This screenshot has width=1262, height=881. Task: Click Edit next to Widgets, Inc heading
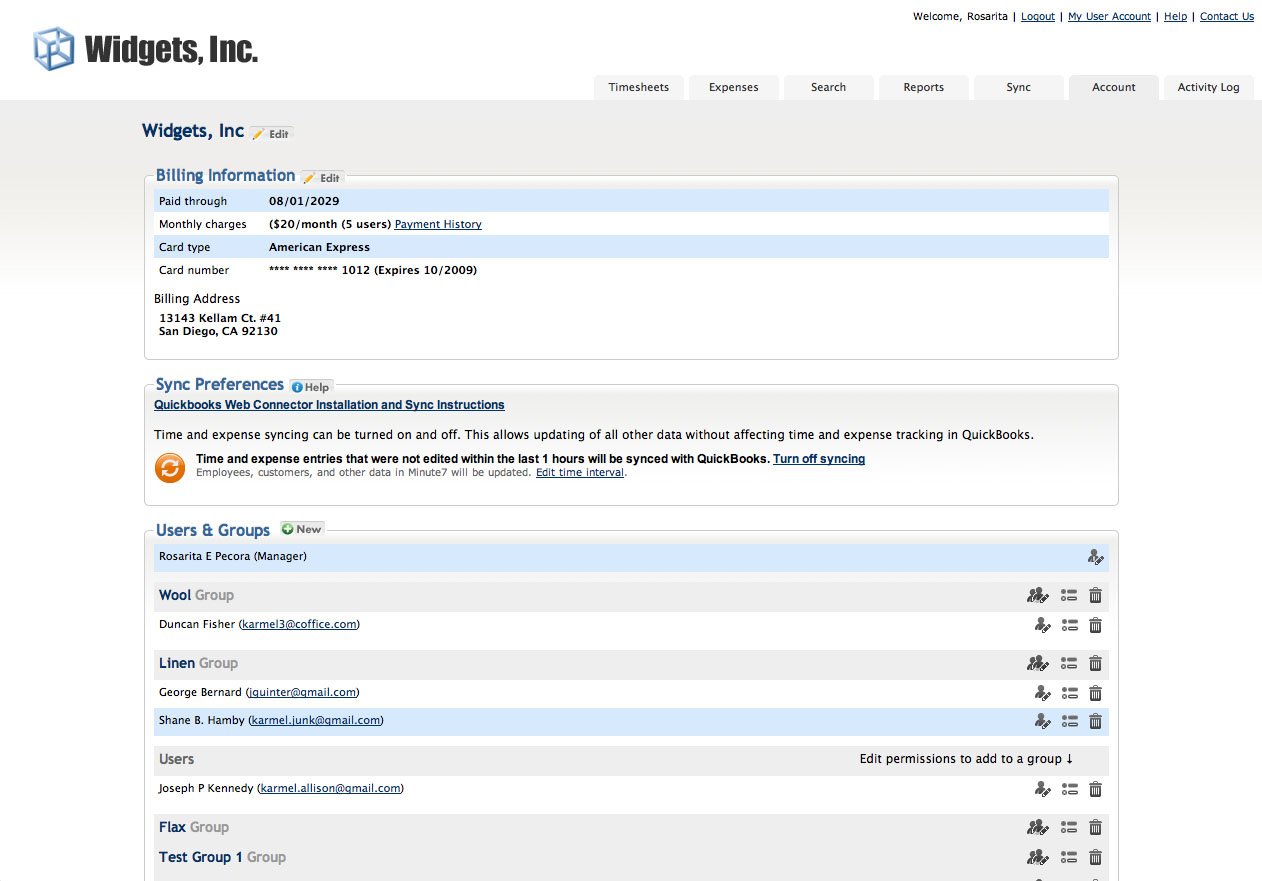(x=271, y=134)
